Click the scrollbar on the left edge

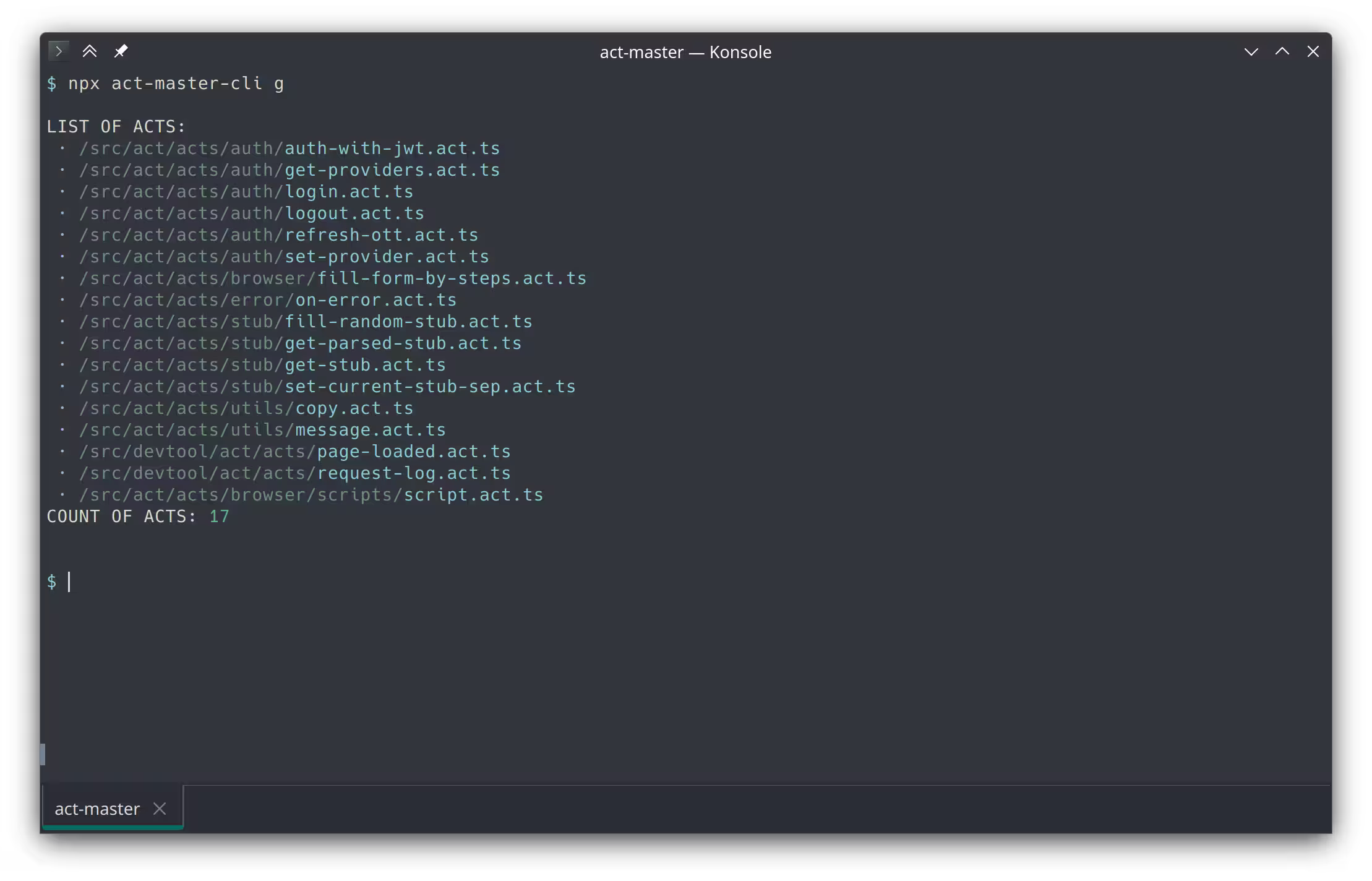(x=43, y=755)
